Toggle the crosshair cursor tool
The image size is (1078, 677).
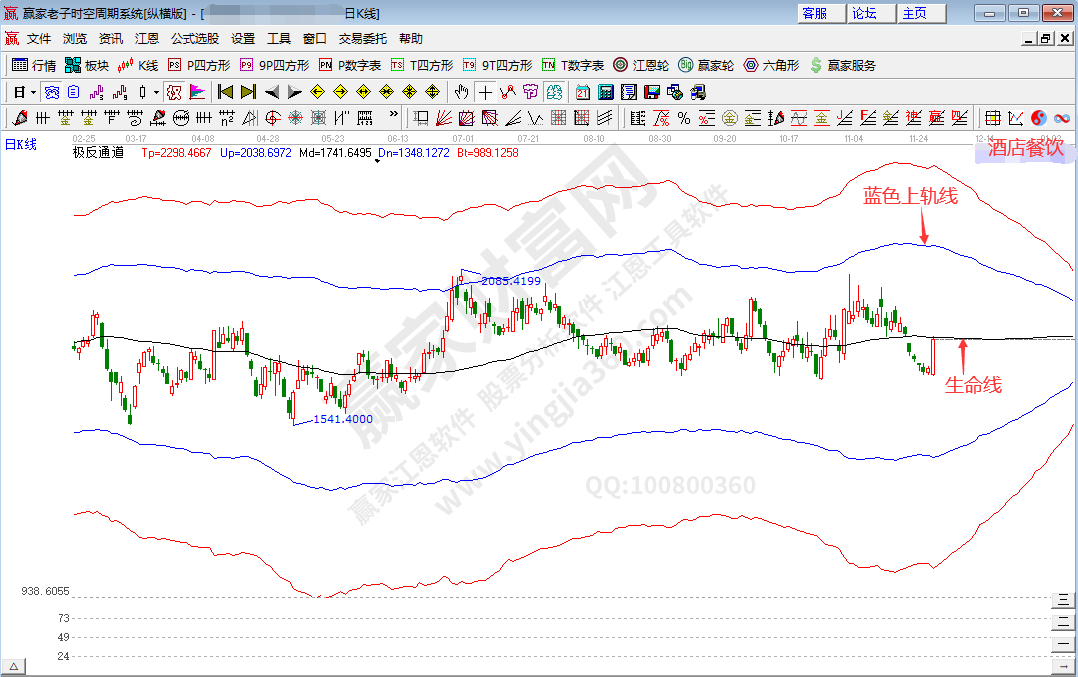[x=485, y=92]
